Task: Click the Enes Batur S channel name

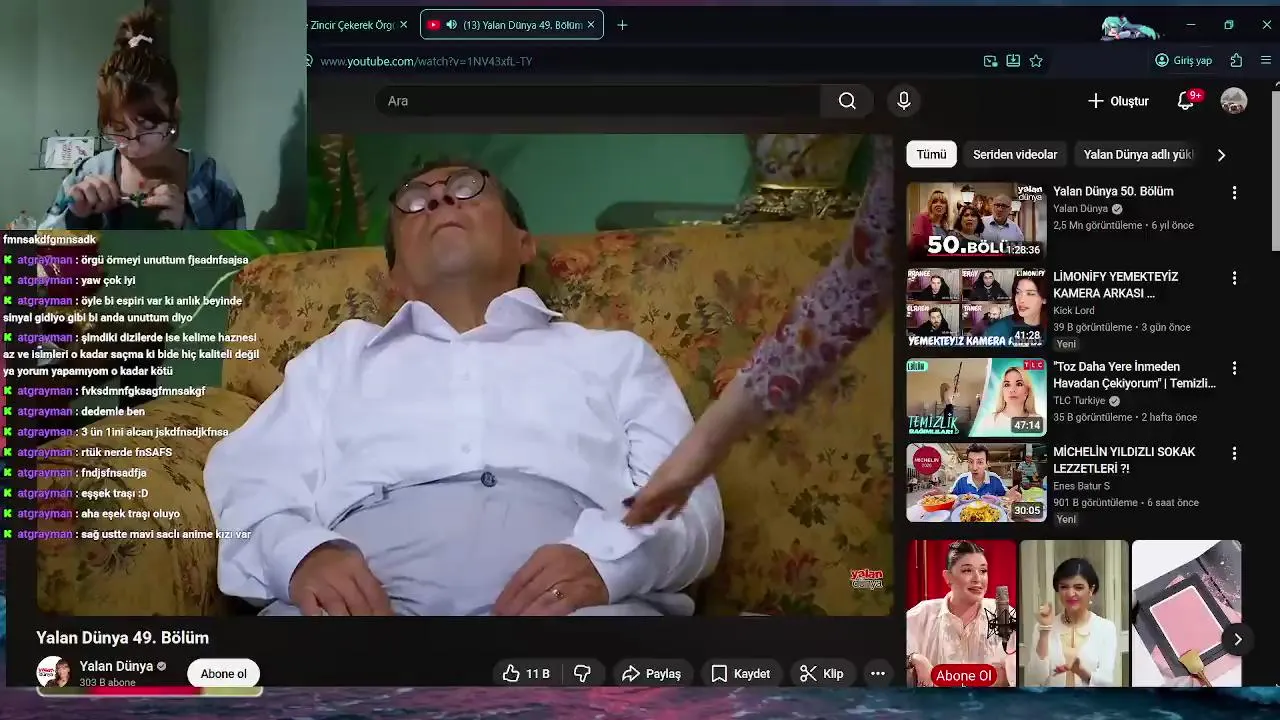Action: [x=1081, y=486]
